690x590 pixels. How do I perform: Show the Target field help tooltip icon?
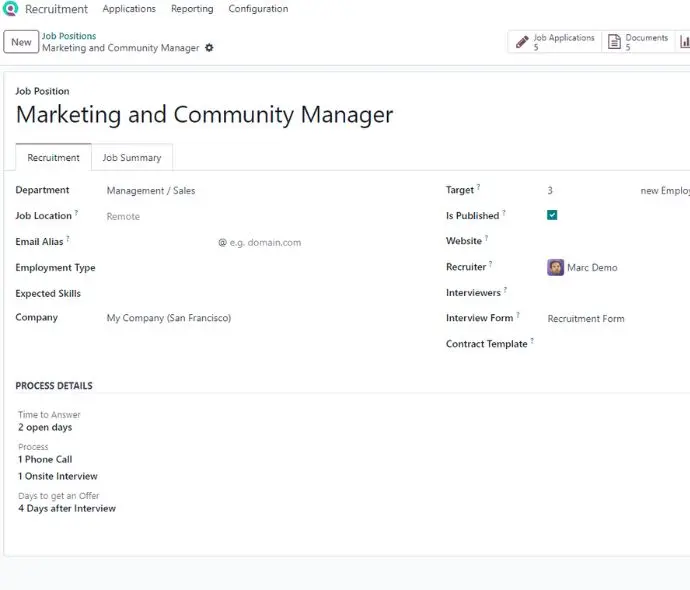478,187
